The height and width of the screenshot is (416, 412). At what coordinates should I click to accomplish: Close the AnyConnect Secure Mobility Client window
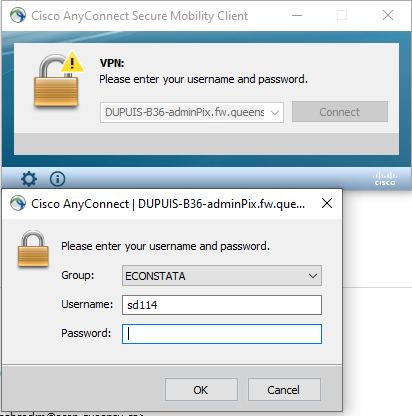[x=388, y=15]
